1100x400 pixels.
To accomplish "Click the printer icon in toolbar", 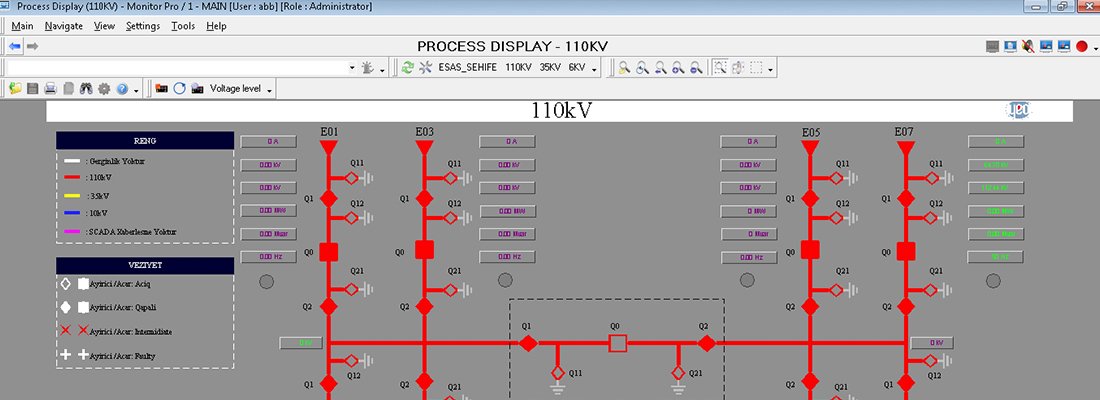I will click(x=50, y=89).
